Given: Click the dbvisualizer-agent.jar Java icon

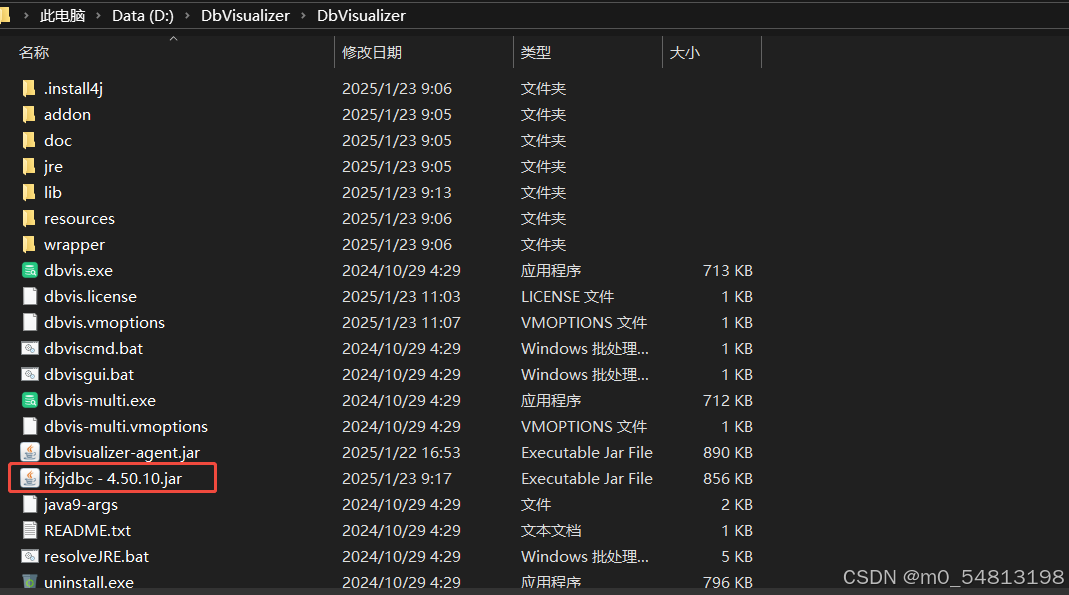Looking at the screenshot, I should pyautogui.click(x=29, y=452).
